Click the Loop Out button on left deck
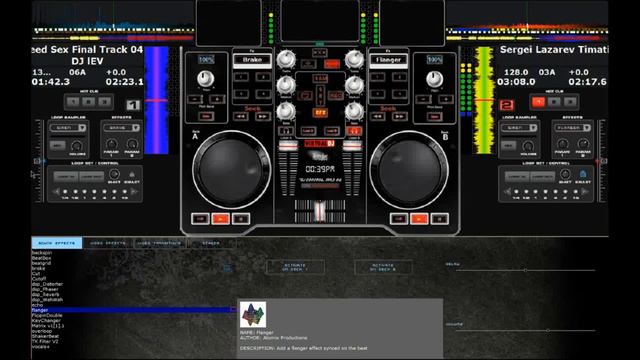Screen dimensions: 640x360 [x=91, y=176]
